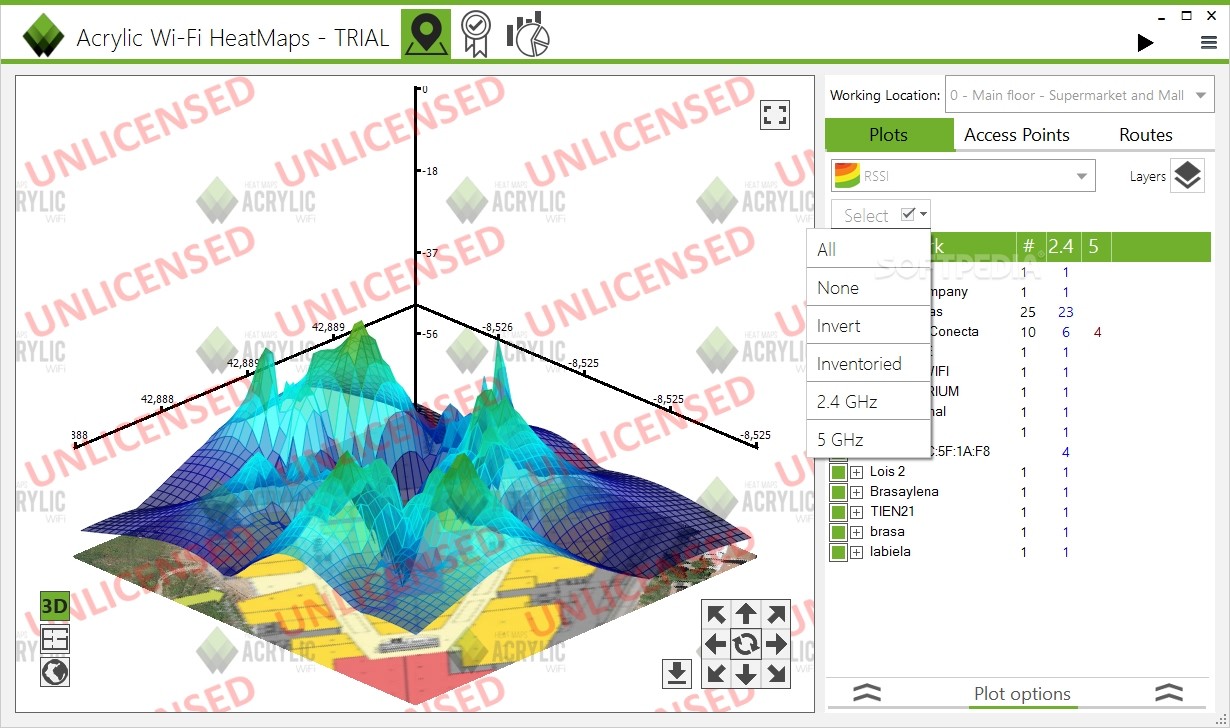Screen dimensions: 1230x728
Task: Rotate view toward down-left arrow
Action: (716, 673)
